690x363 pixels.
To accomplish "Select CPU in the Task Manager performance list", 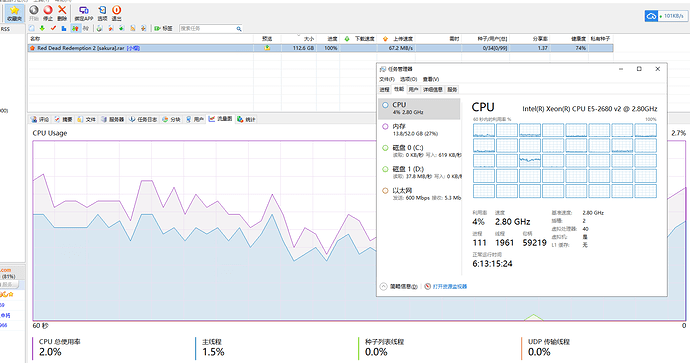I will pos(419,108).
